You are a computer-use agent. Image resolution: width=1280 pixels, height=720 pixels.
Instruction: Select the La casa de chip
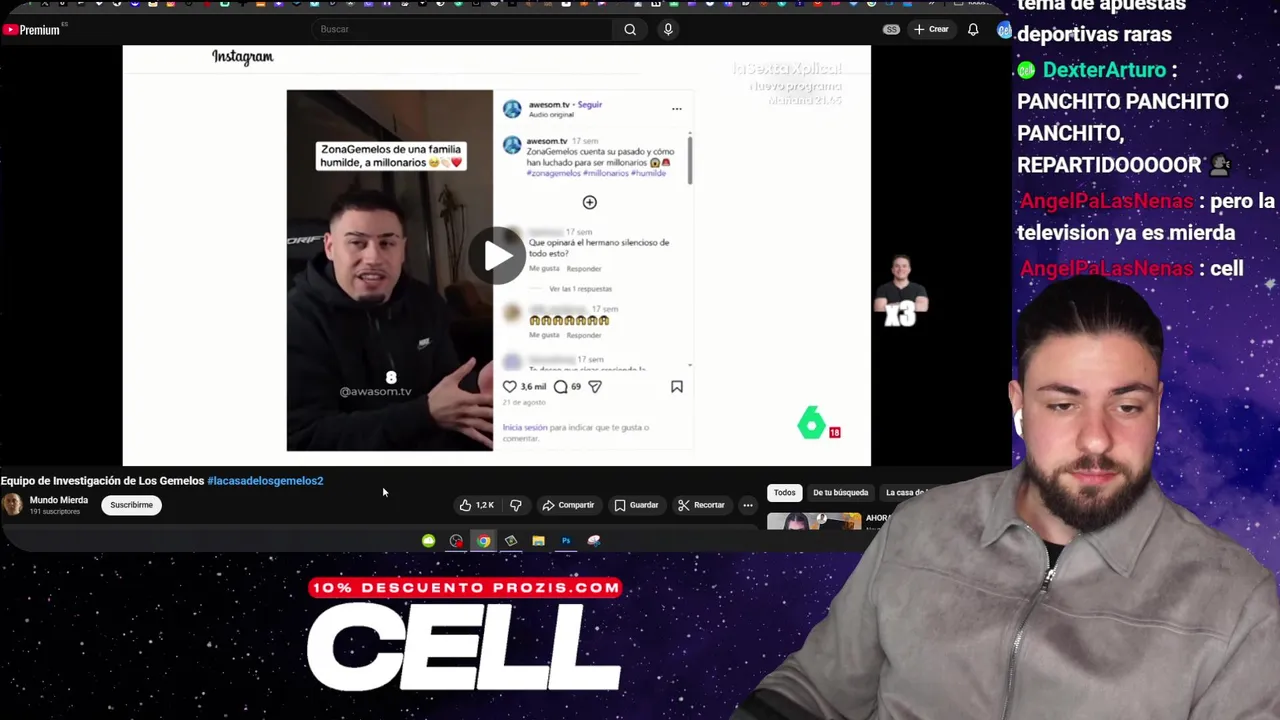point(905,492)
